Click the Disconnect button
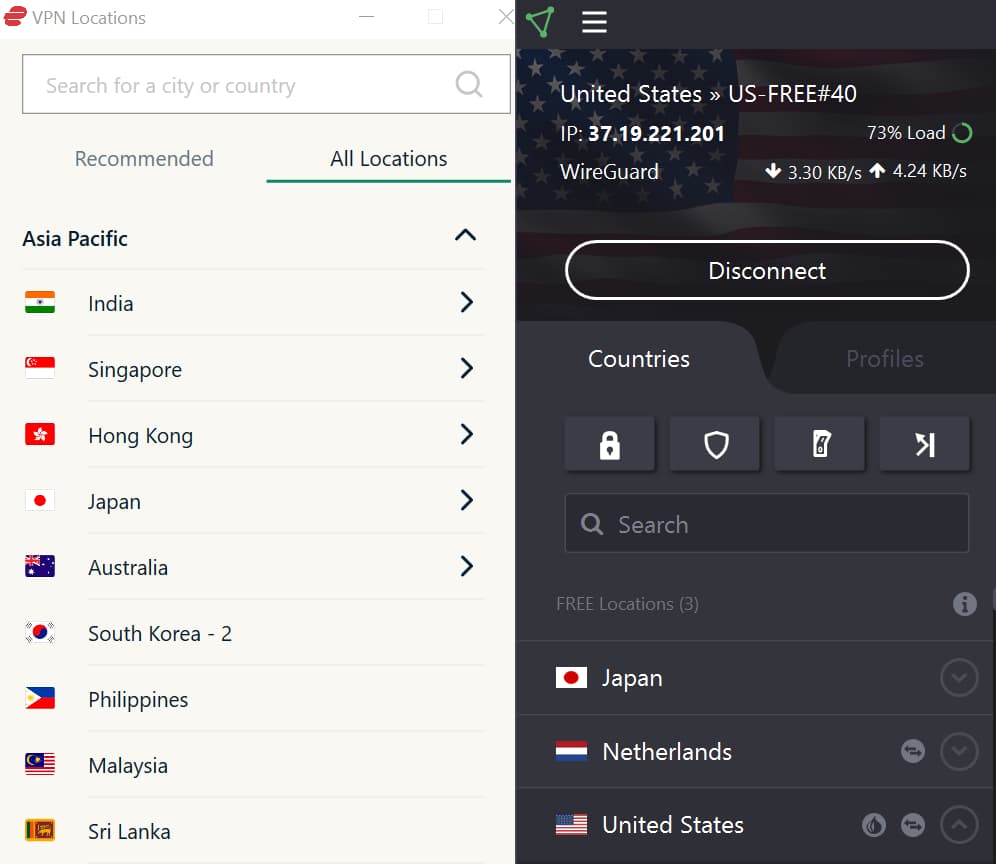996x864 pixels. [x=767, y=271]
